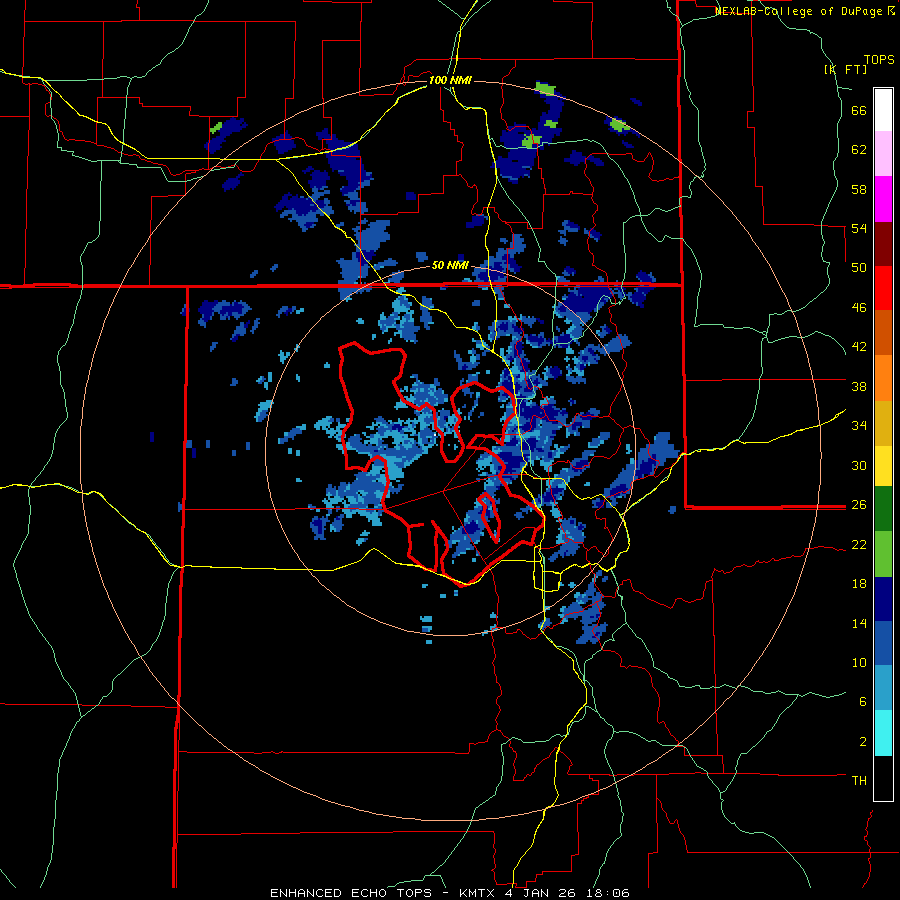Select the bright orange legend swatch
Screen dimensions: 900x900
point(883,378)
